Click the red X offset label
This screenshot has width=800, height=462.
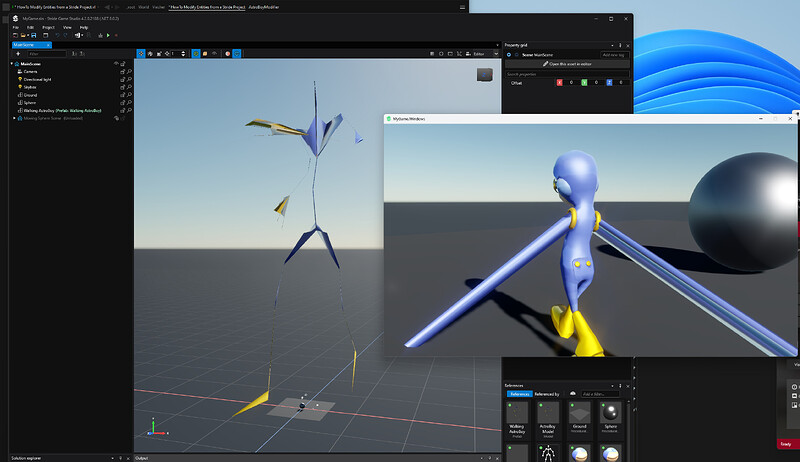click(x=560, y=83)
